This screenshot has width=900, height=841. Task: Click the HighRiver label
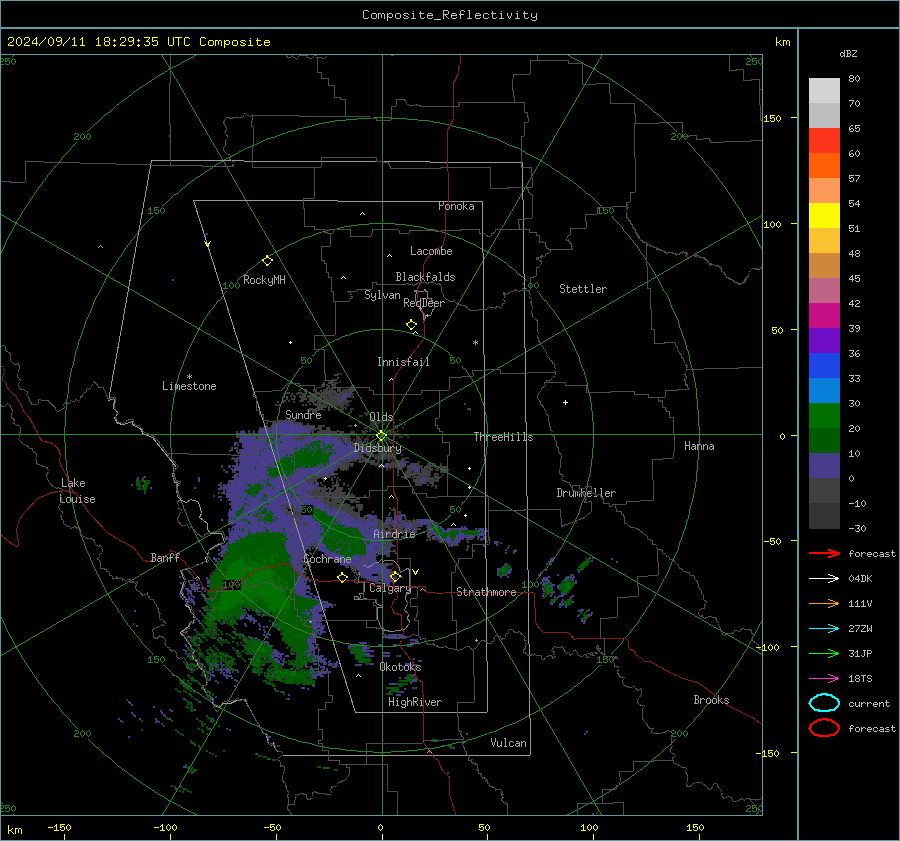point(415,702)
